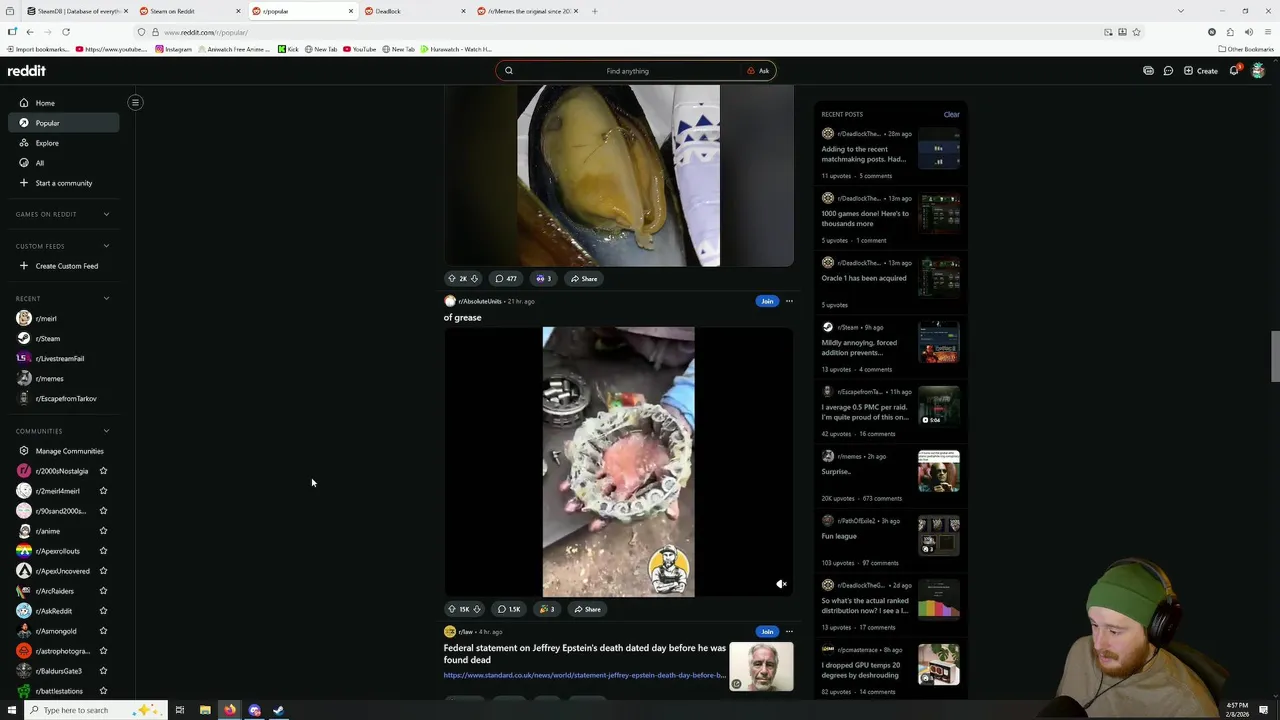Screen dimensions: 1280x720
Task: Open the Explore page
Action: pos(63,143)
